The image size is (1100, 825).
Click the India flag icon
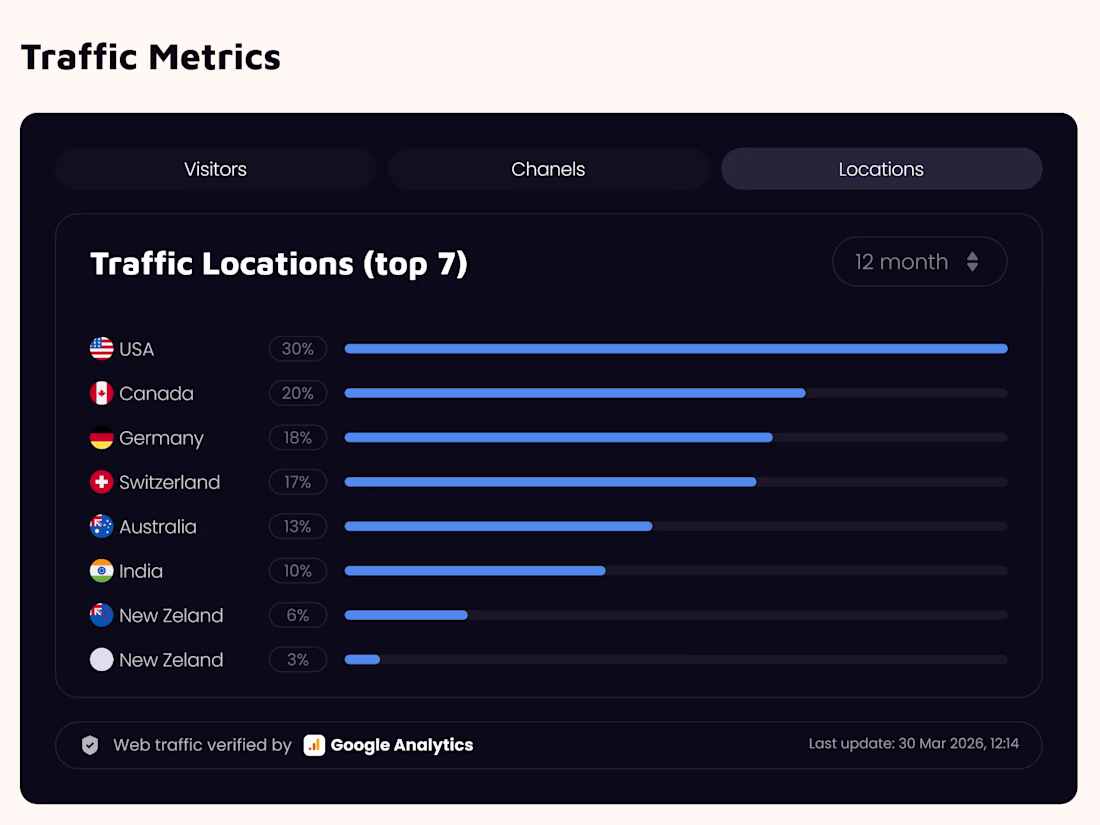coord(102,571)
